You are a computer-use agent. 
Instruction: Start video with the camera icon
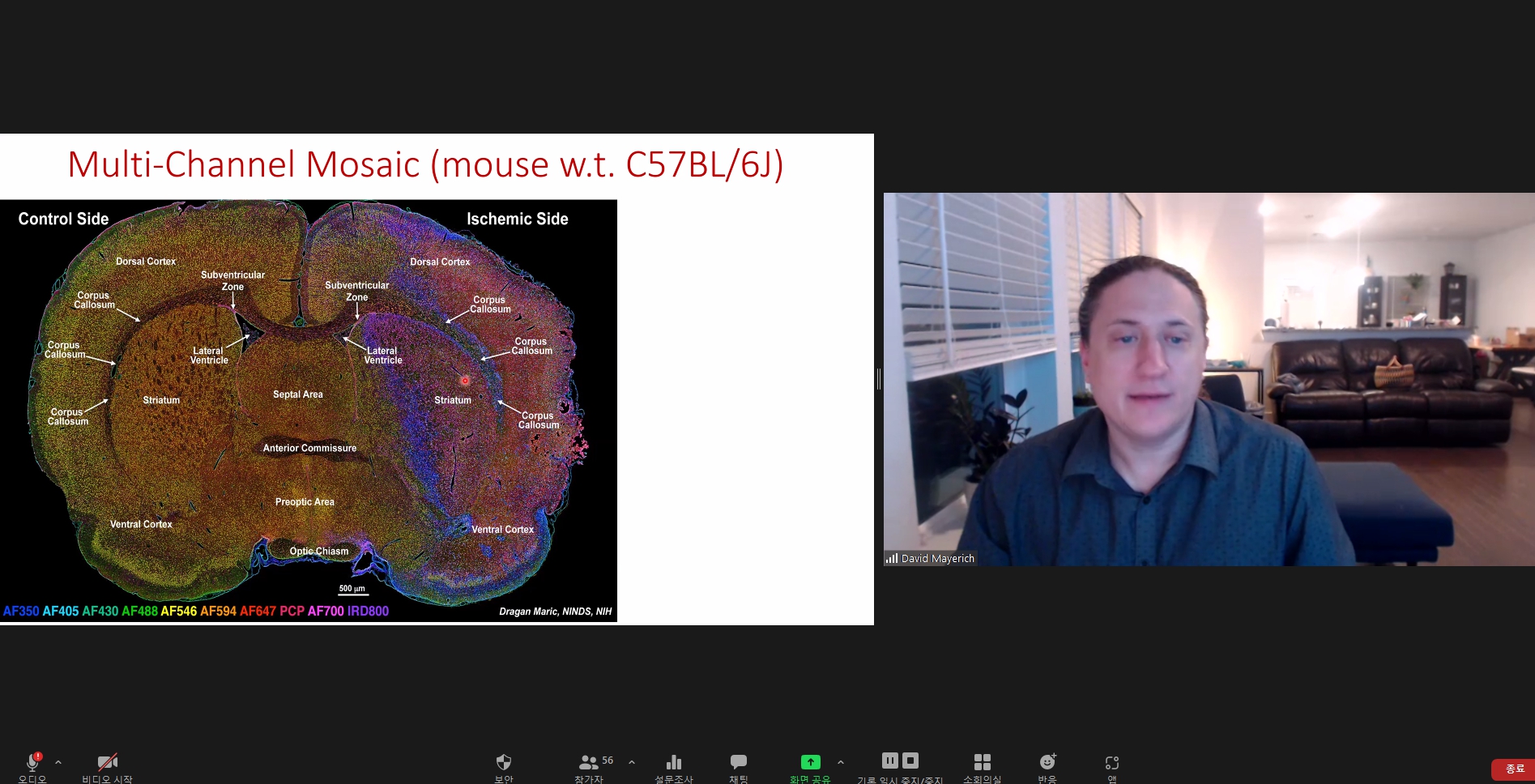point(108,762)
